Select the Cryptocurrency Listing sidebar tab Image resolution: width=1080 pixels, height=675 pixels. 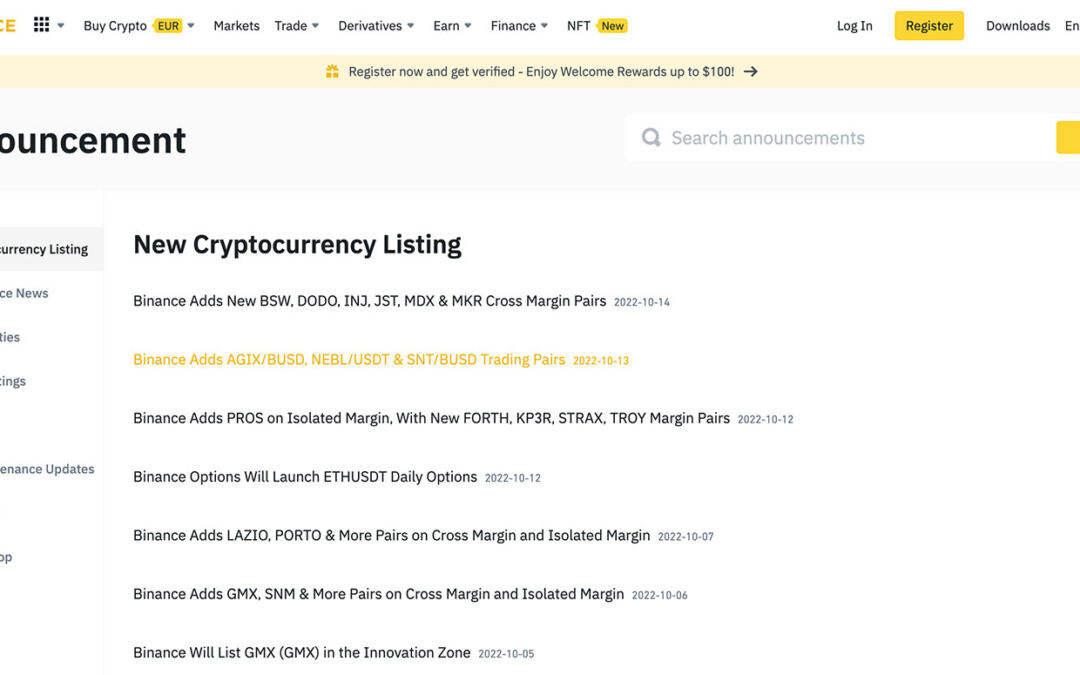(x=44, y=249)
